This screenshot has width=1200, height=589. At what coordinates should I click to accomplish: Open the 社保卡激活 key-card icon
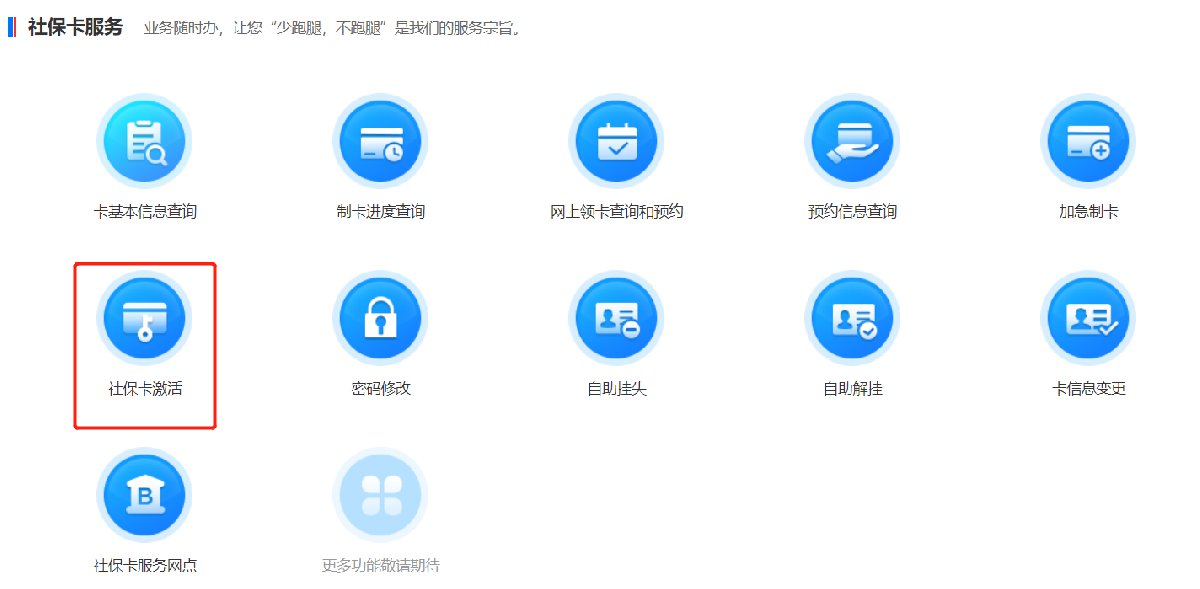click(145, 318)
